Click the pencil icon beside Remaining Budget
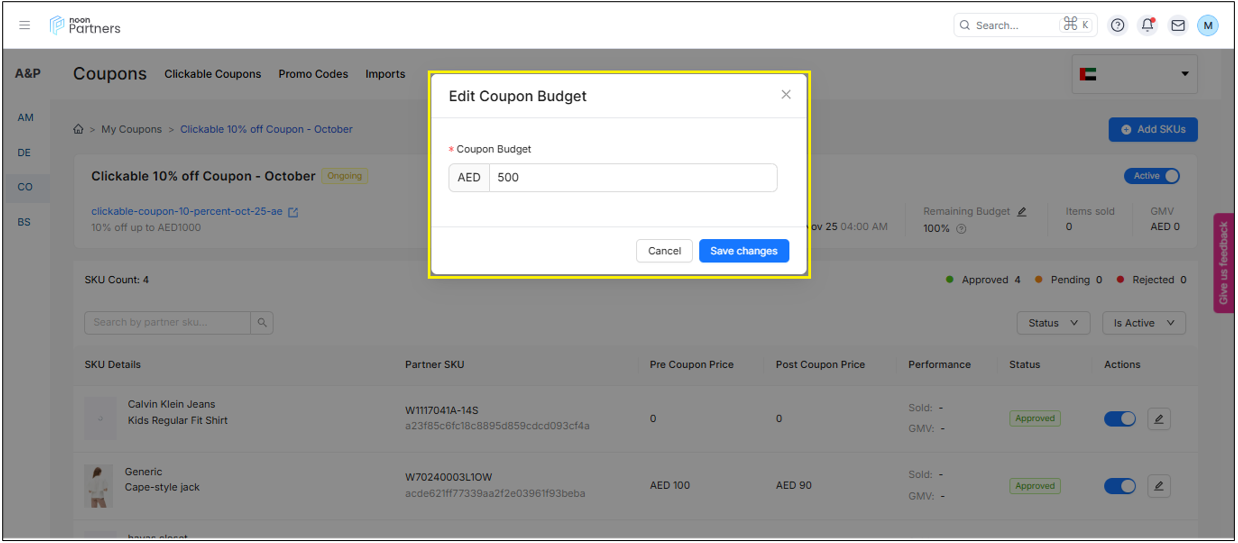Viewport: 1238px width, 543px height. click(1021, 212)
